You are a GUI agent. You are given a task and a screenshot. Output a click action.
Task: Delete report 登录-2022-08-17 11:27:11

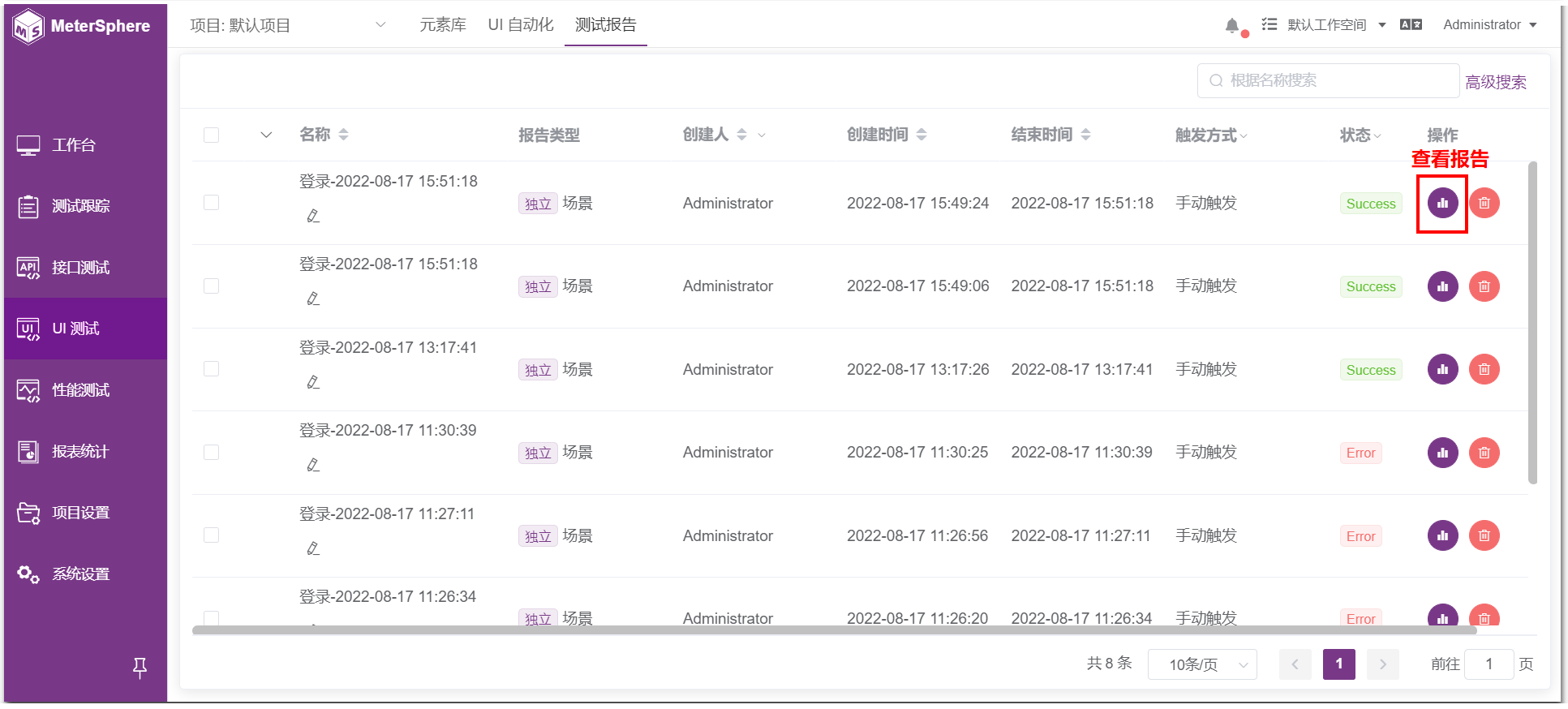[x=1484, y=535]
